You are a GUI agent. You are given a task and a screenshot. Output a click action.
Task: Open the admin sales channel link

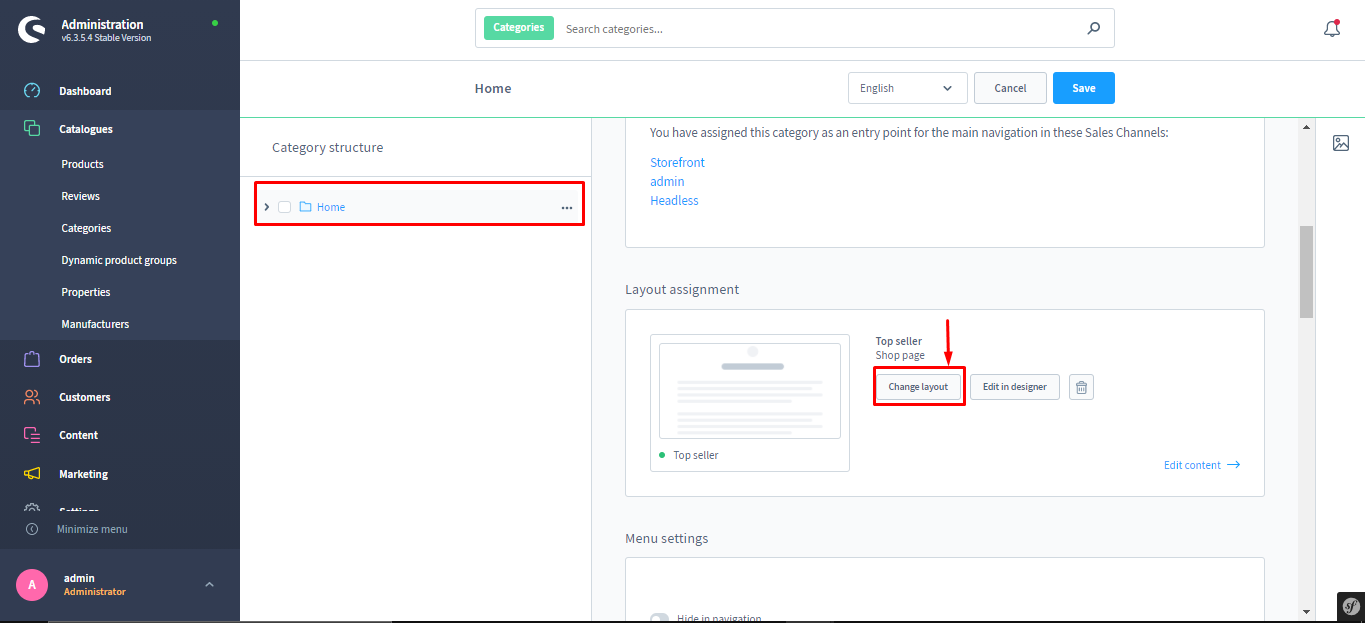tap(667, 181)
